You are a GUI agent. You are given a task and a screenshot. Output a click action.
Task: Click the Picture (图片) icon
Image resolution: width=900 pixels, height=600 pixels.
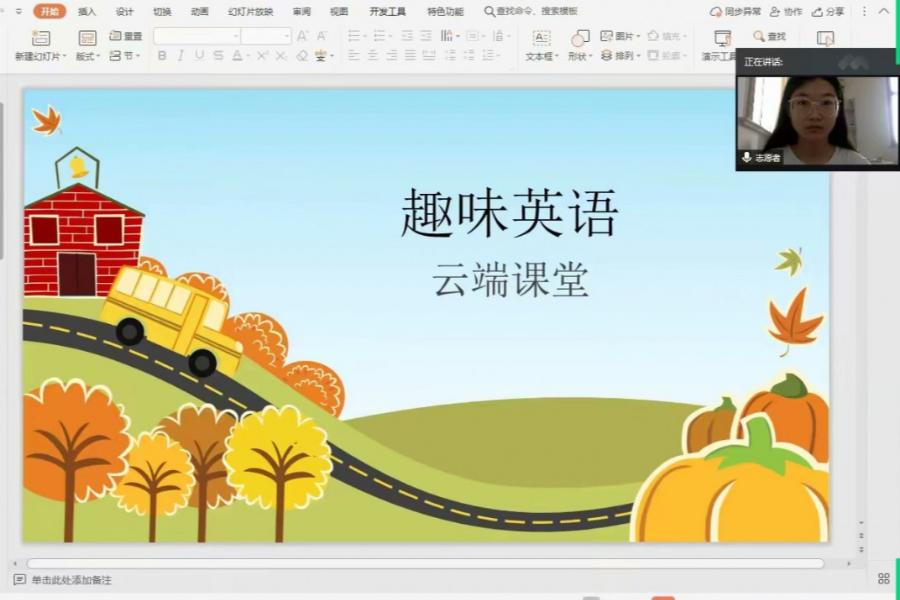(x=607, y=36)
